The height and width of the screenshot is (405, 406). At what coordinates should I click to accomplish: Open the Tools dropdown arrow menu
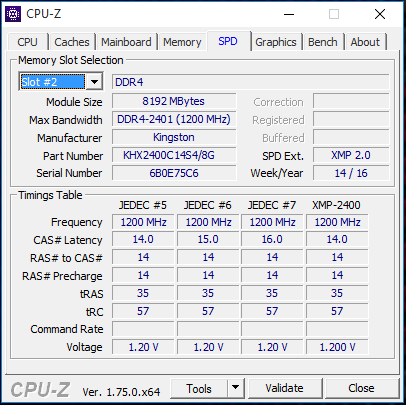click(x=235, y=388)
